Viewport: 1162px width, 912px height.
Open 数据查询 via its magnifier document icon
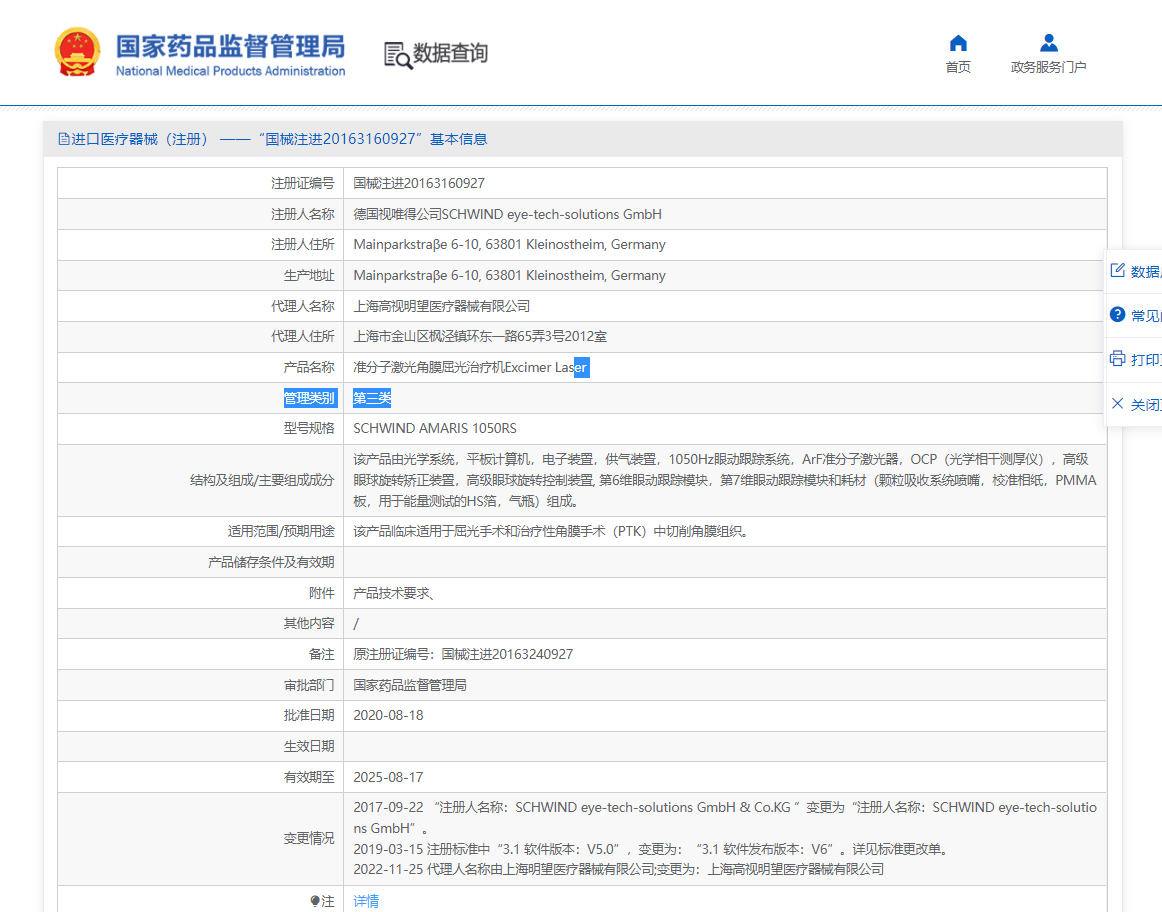pos(398,56)
